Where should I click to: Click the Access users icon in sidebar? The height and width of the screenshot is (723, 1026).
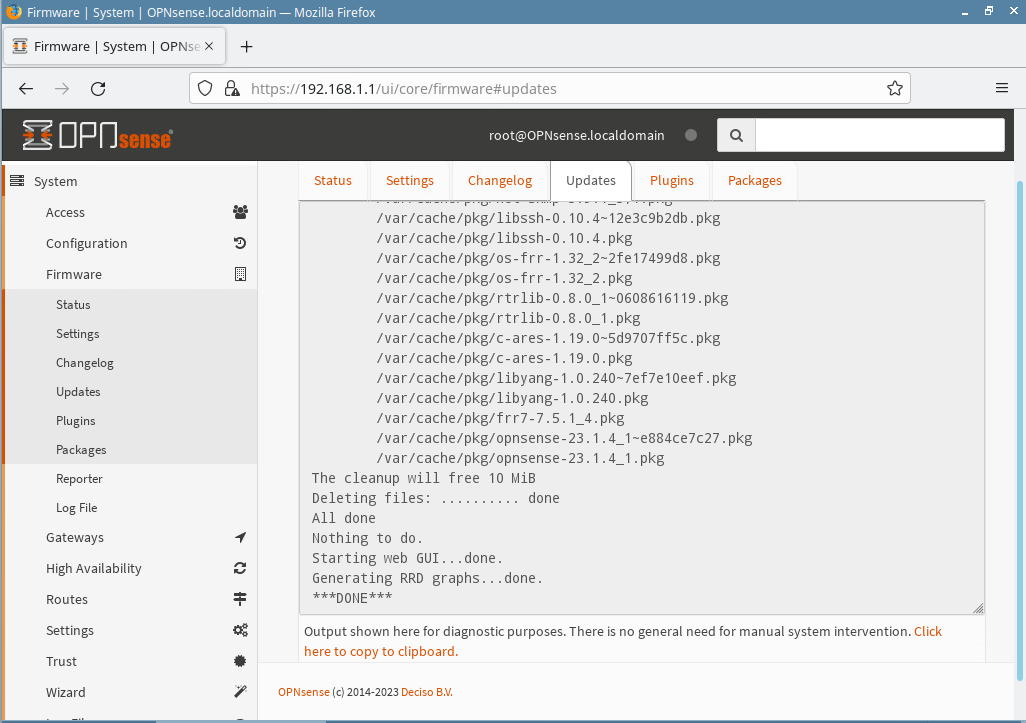(x=240, y=212)
